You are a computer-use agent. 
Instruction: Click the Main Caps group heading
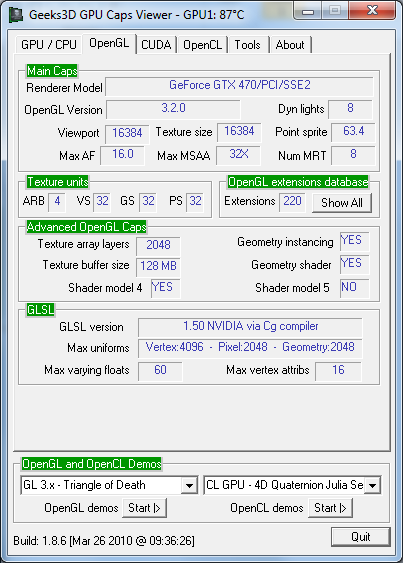coord(52,71)
